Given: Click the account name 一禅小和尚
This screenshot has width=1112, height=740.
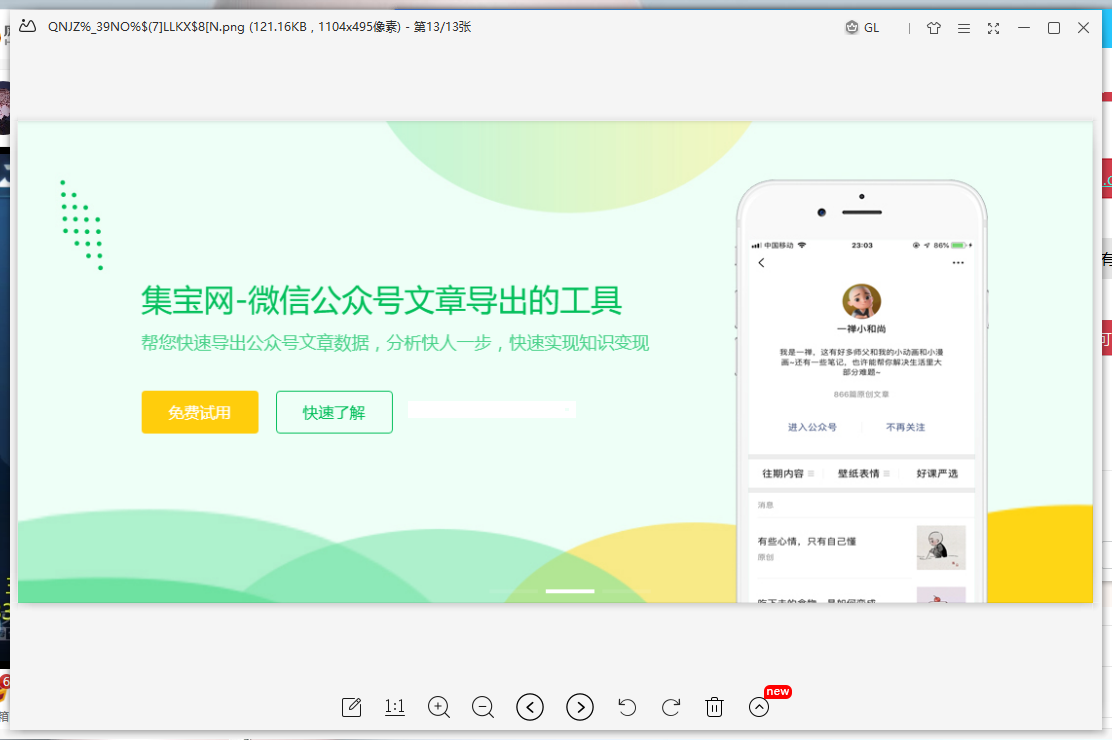Looking at the screenshot, I should click(862, 329).
